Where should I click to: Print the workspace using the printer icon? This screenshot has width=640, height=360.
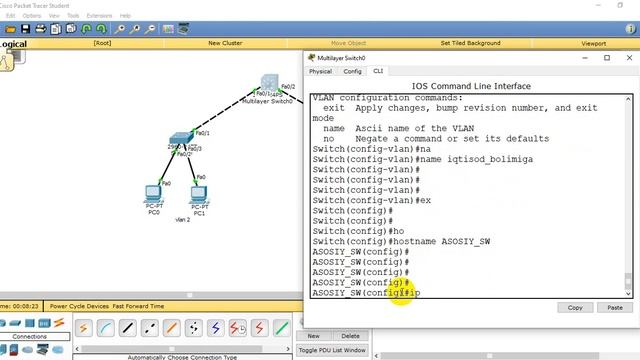[x=40, y=29]
